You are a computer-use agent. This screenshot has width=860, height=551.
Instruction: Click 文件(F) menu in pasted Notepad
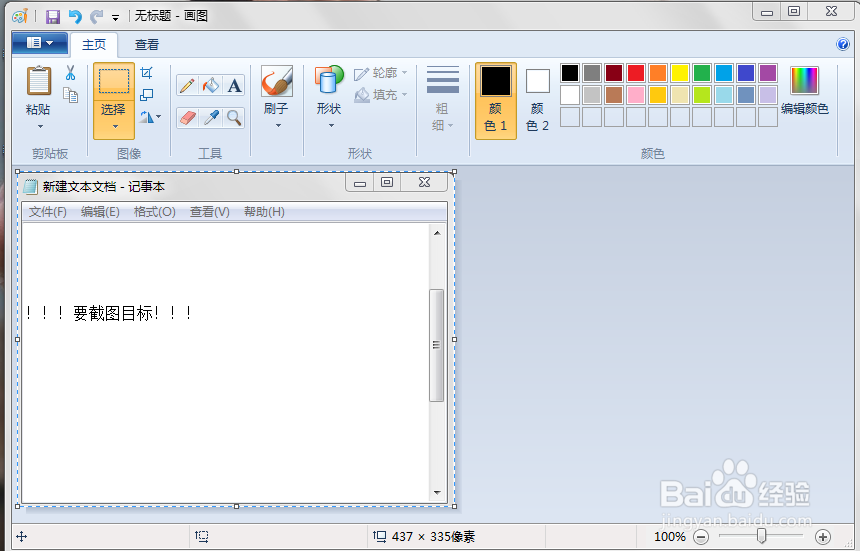48,212
